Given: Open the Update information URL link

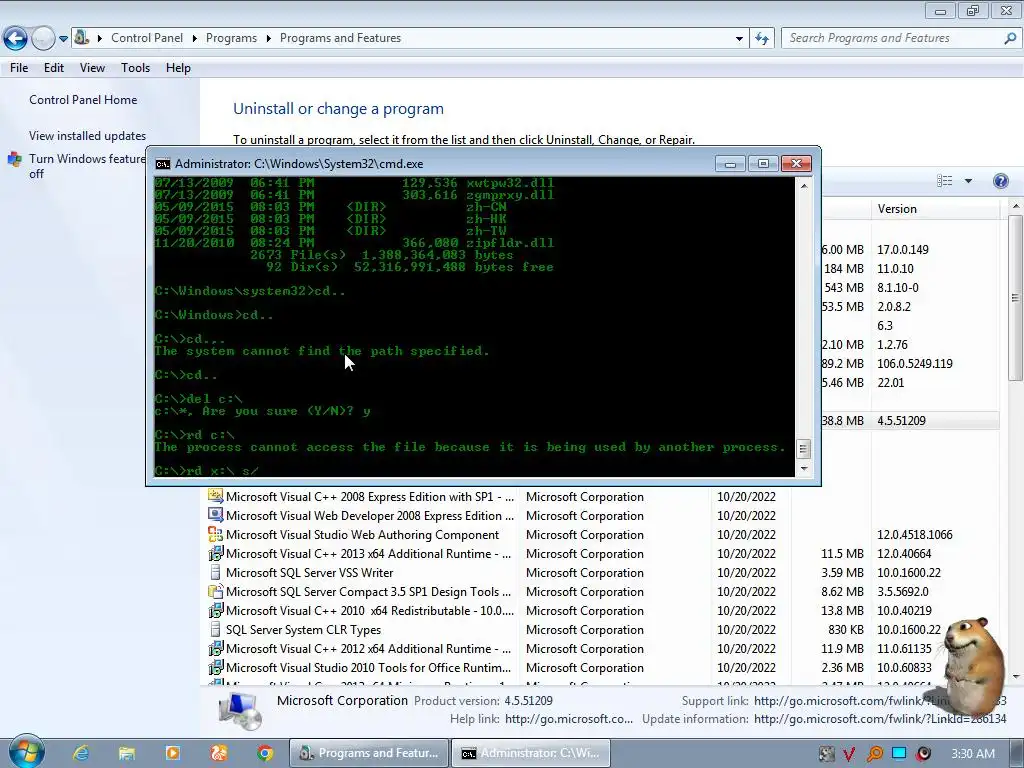Looking at the screenshot, I should click(880, 719).
